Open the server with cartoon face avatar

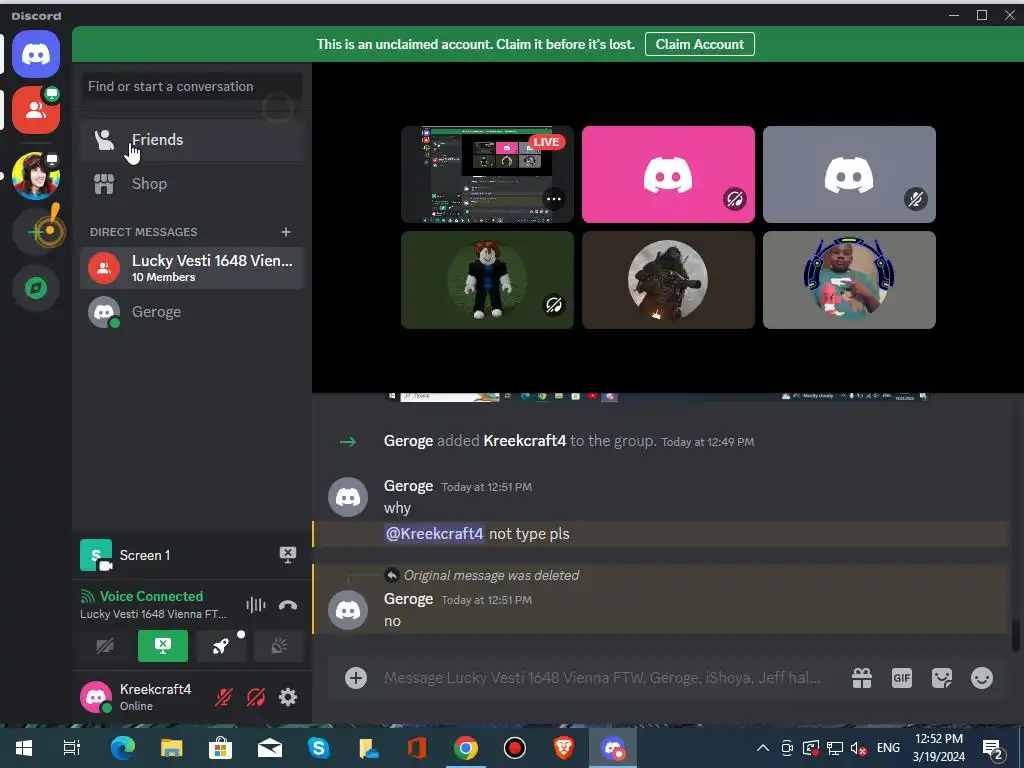point(36,176)
